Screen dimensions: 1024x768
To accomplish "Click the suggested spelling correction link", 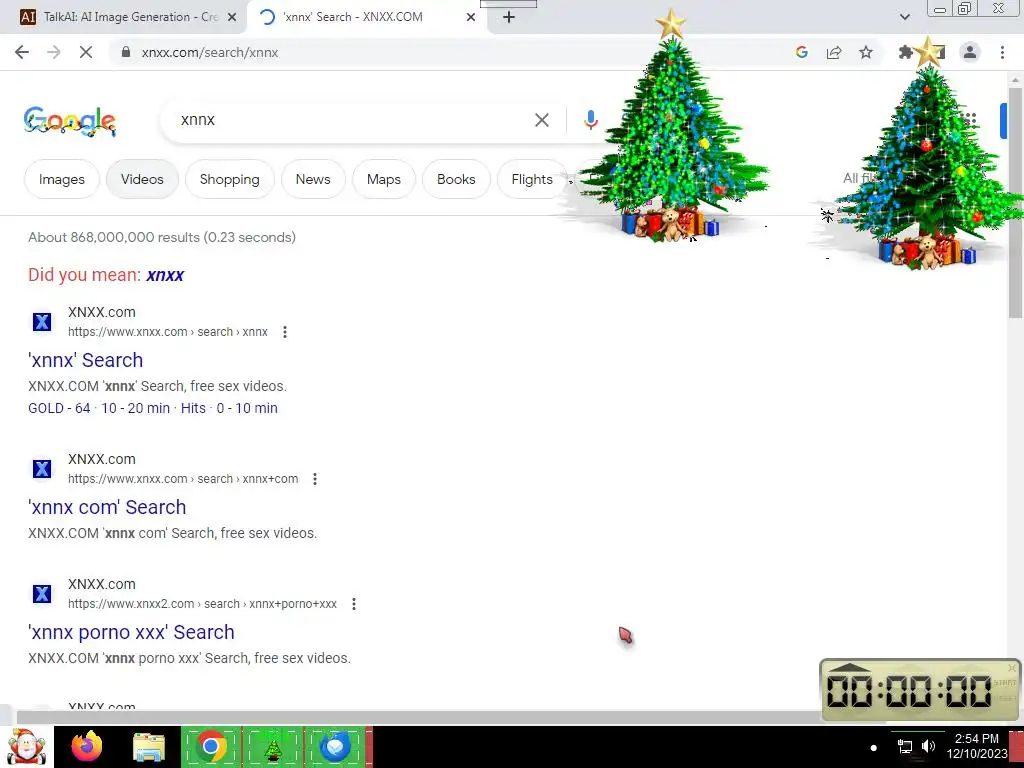I will [165, 275].
